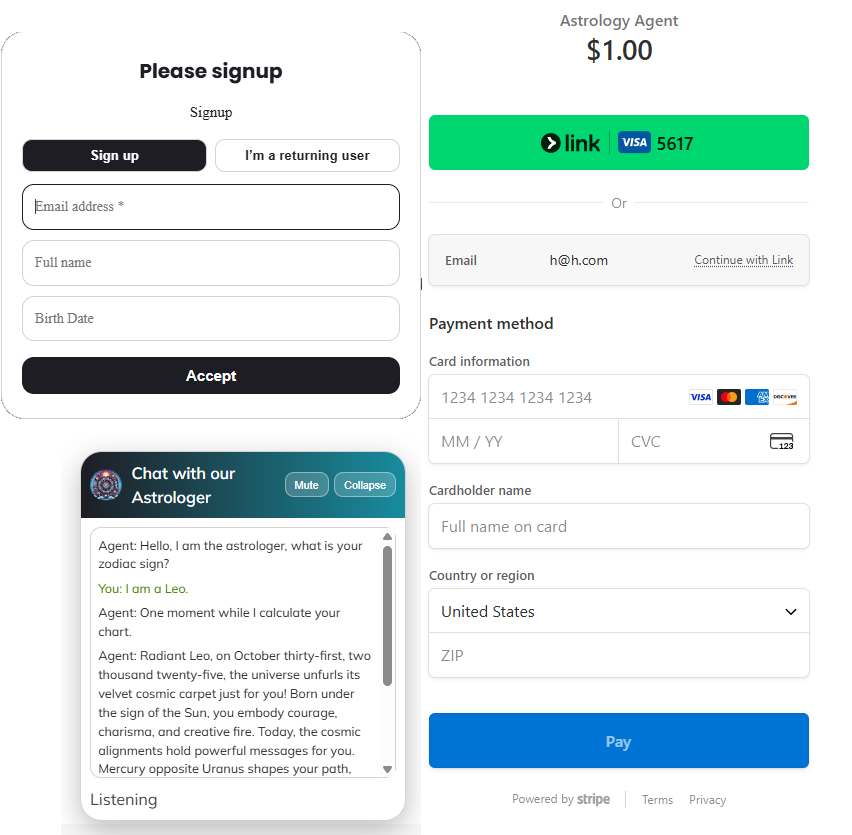Click the Discover card icon
Image resolution: width=852 pixels, height=835 pixels.
click(785, 396)
